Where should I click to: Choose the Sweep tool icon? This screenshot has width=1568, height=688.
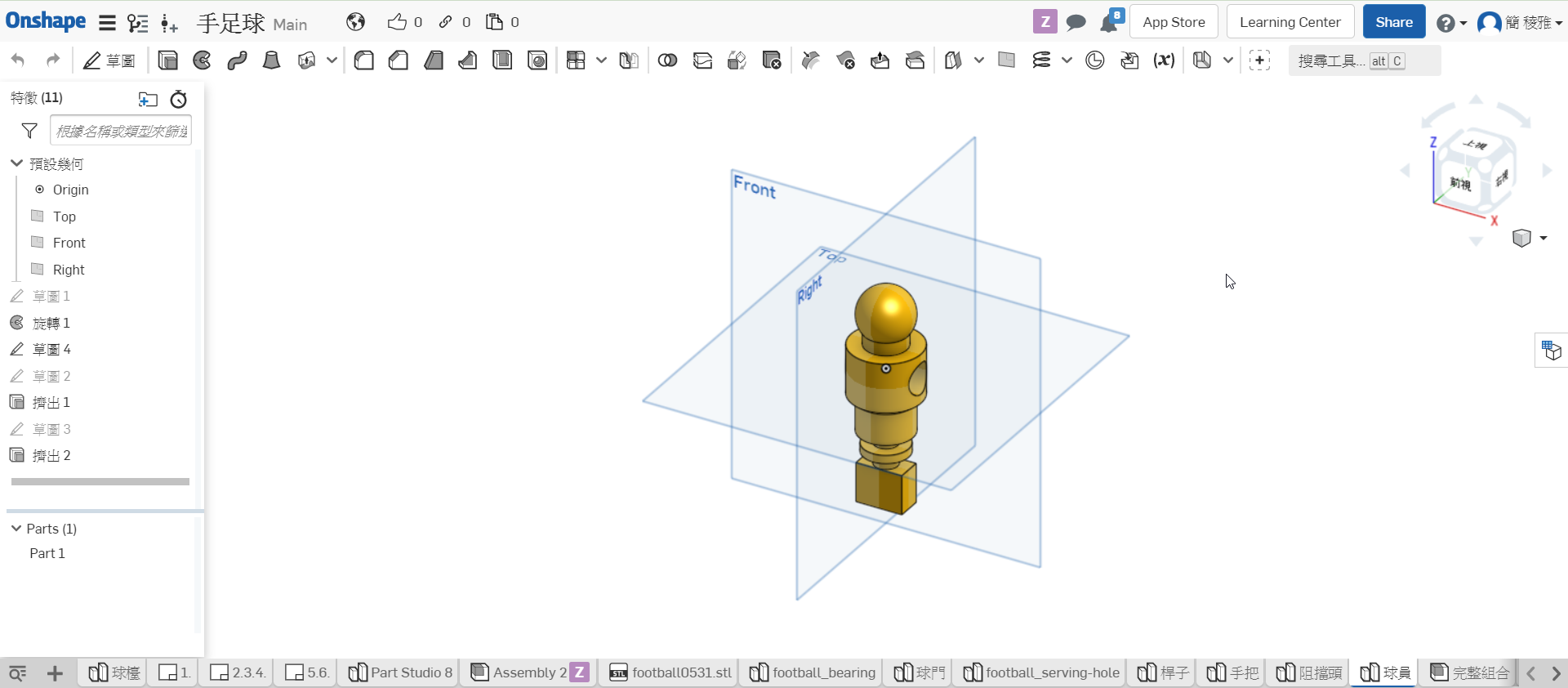pyautogui.click(x=237, y=60)
